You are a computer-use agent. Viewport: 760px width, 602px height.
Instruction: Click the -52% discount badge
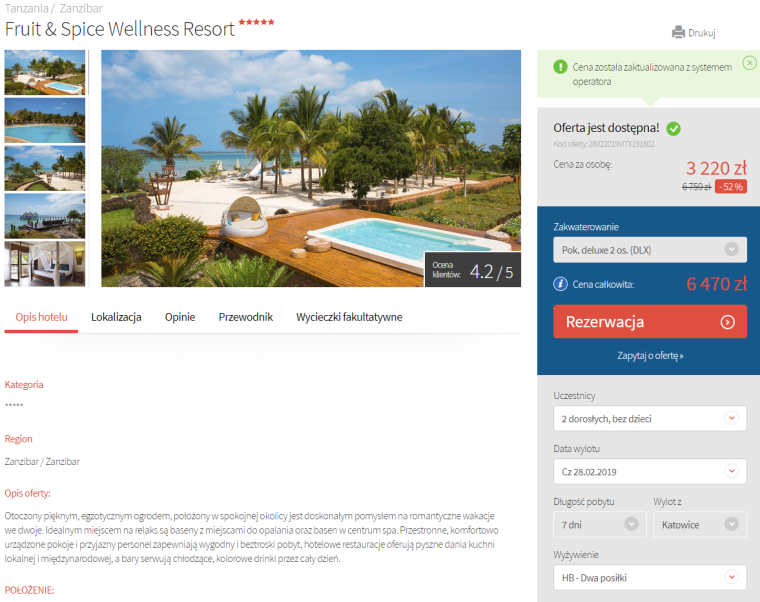coord(730,187)
